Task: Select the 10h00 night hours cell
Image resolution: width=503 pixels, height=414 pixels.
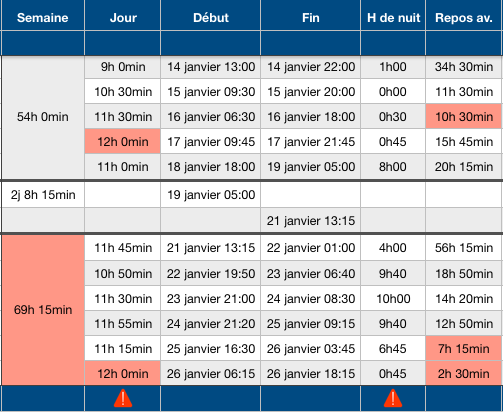Action: click(393, 299)
